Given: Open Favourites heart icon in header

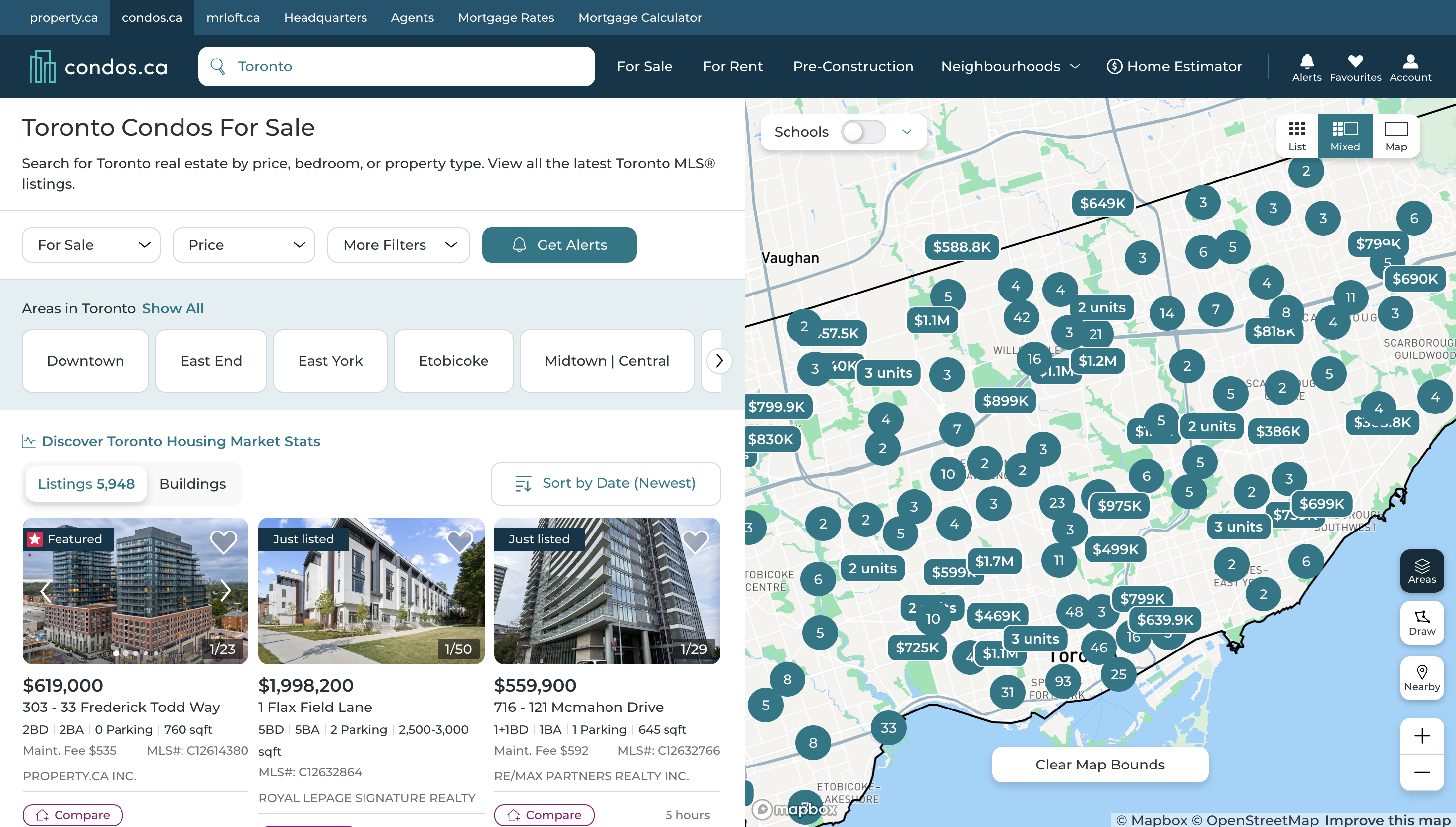Looking at the screenshot, I should click(1355, 66).
